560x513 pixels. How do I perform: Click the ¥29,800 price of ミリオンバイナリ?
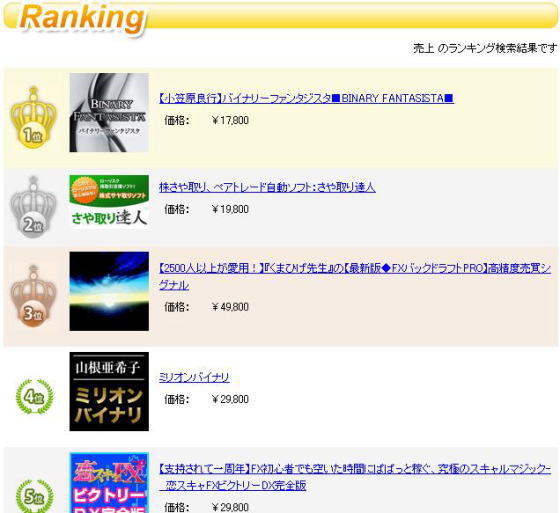click(x=230, y=399)
